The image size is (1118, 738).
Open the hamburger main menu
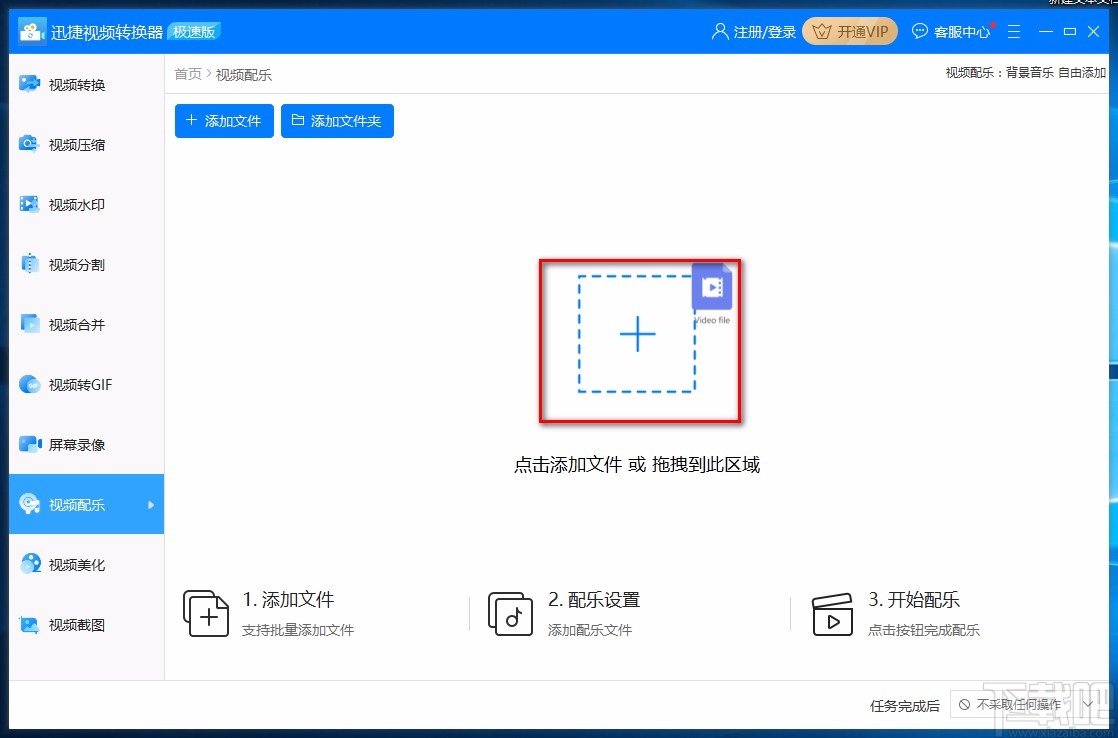click(1014, 31)
